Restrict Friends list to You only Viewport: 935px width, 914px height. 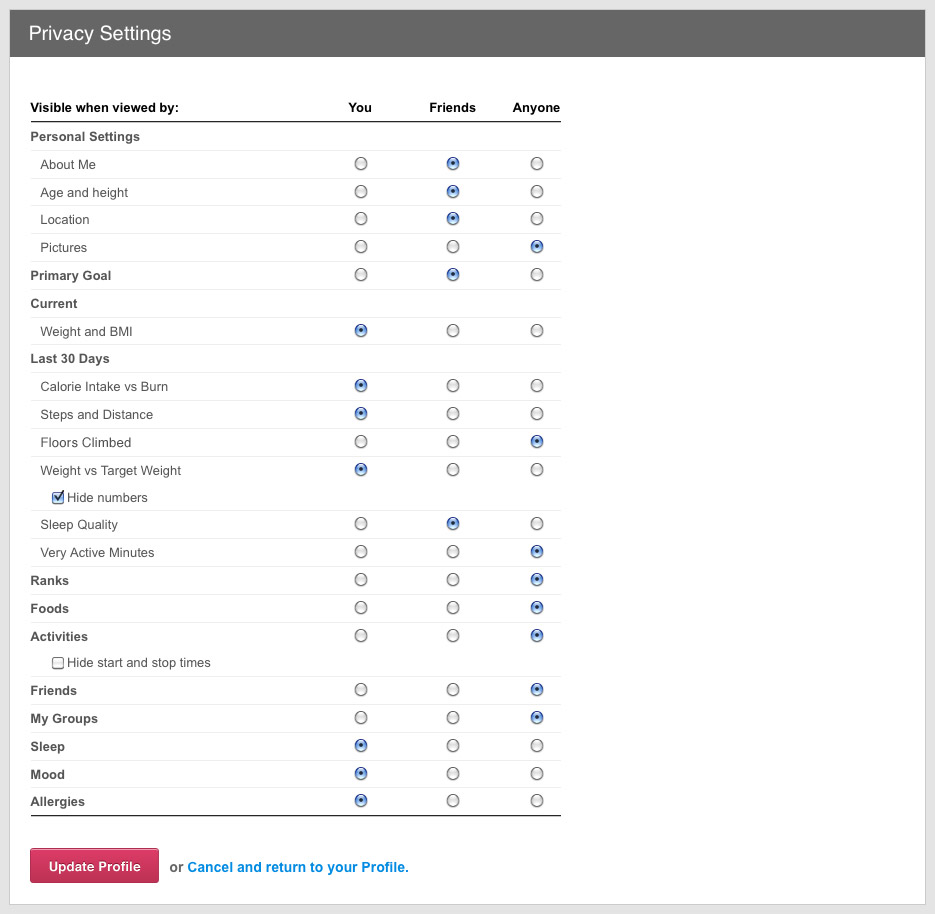pyautogui.click(x=361, y=690)
